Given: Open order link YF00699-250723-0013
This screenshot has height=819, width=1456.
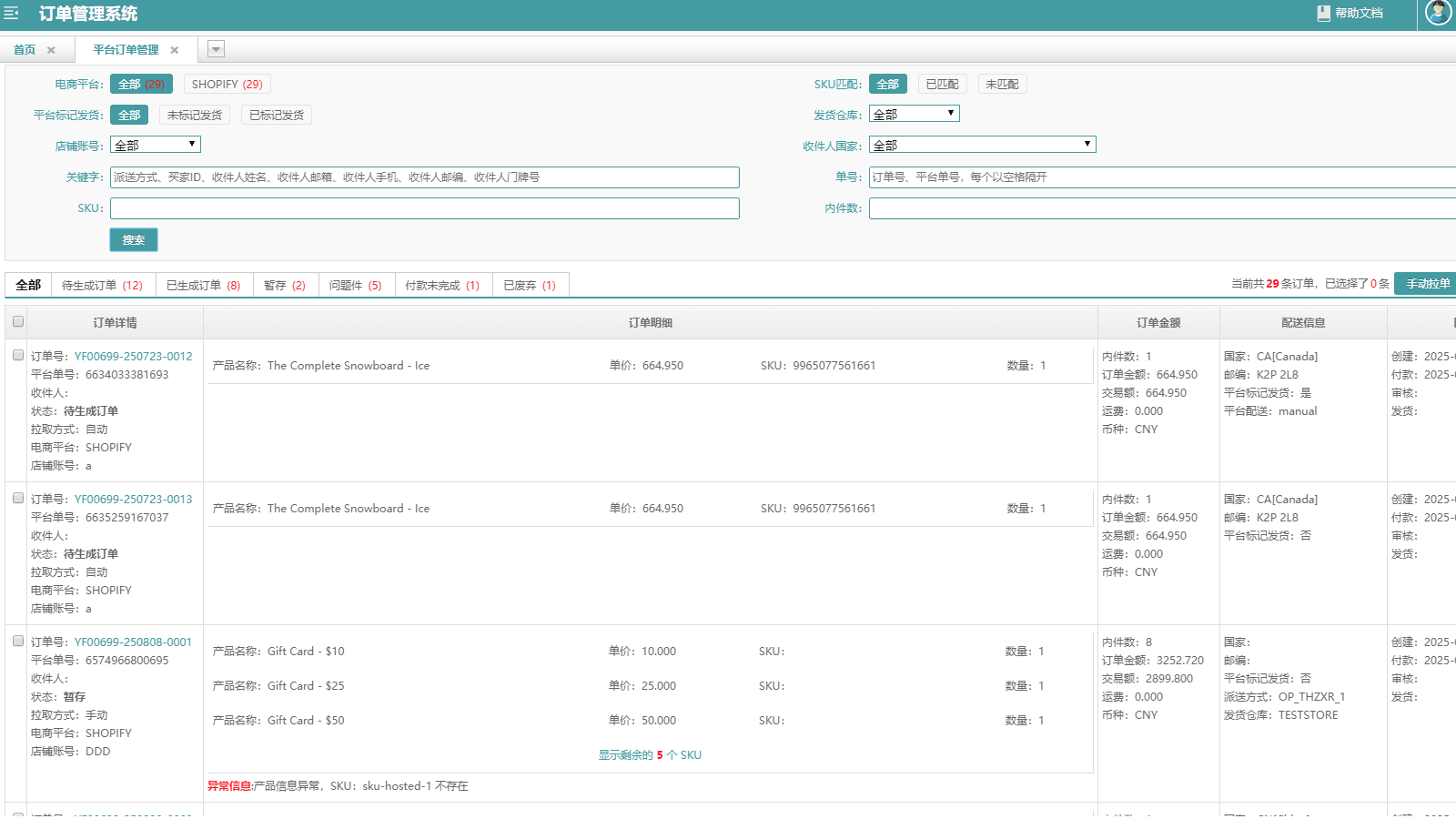Looking at the screenshot, I should 134,500.
